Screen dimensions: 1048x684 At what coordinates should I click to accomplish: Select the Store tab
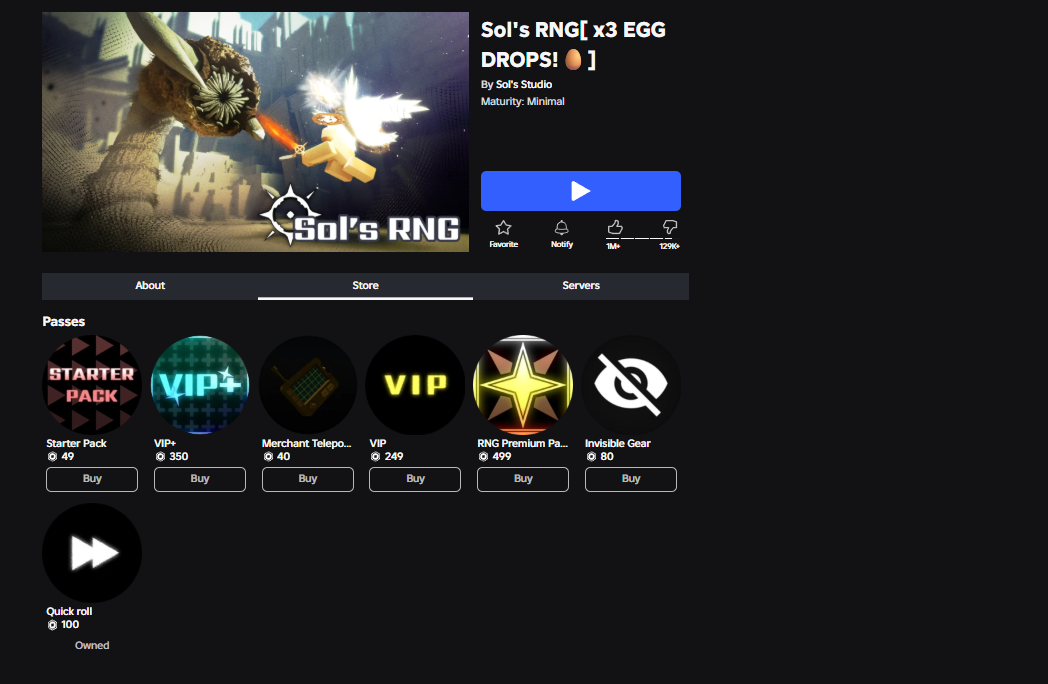tap(366, 286)
